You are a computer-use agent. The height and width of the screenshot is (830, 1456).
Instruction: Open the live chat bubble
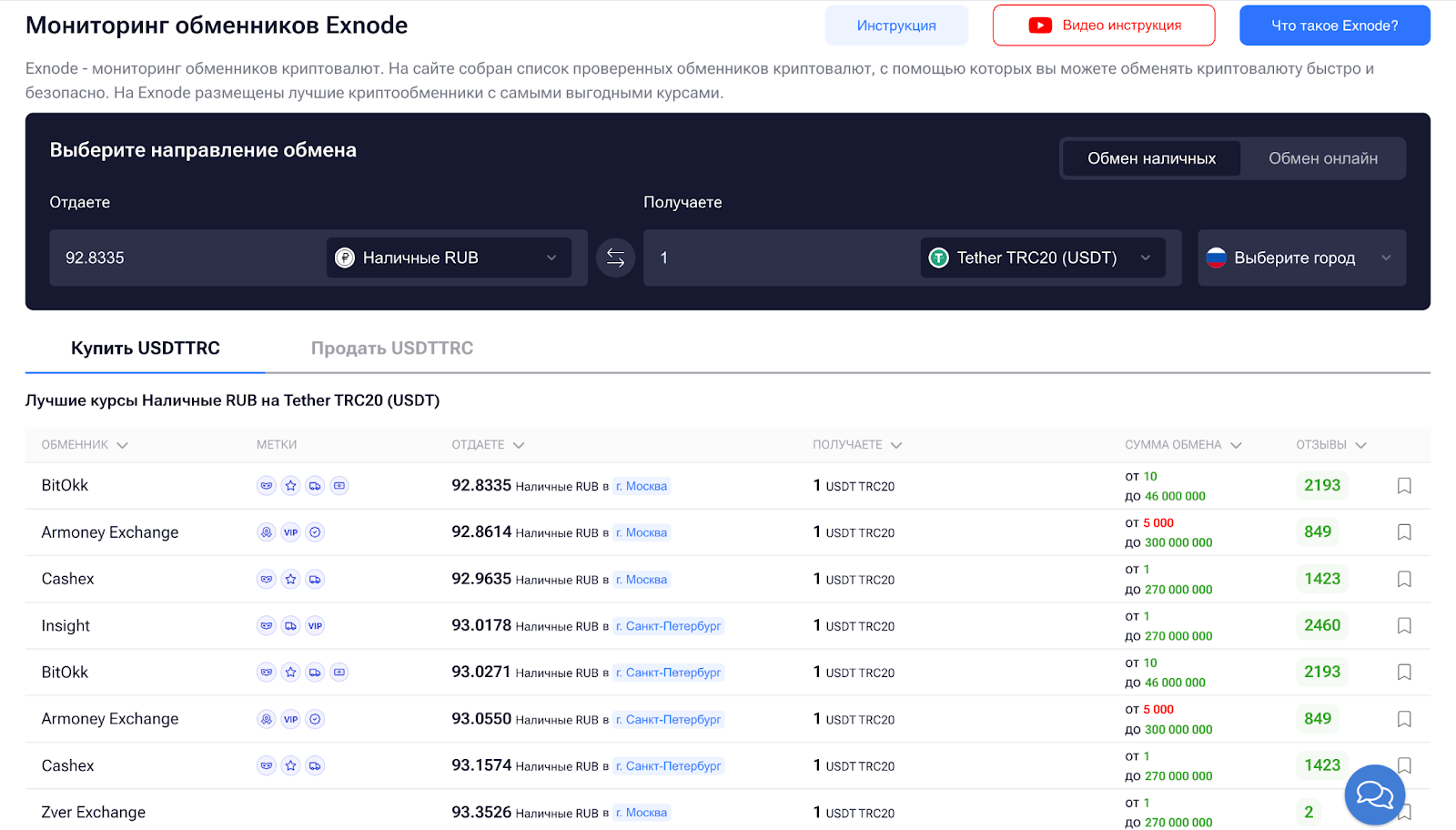coord(1375,795)
